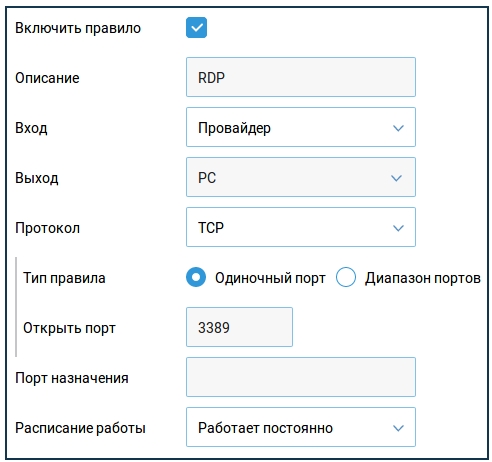492x462 pixels.
Task: Uncheck the Включить правило checkbox
Action: pos(196,28)
